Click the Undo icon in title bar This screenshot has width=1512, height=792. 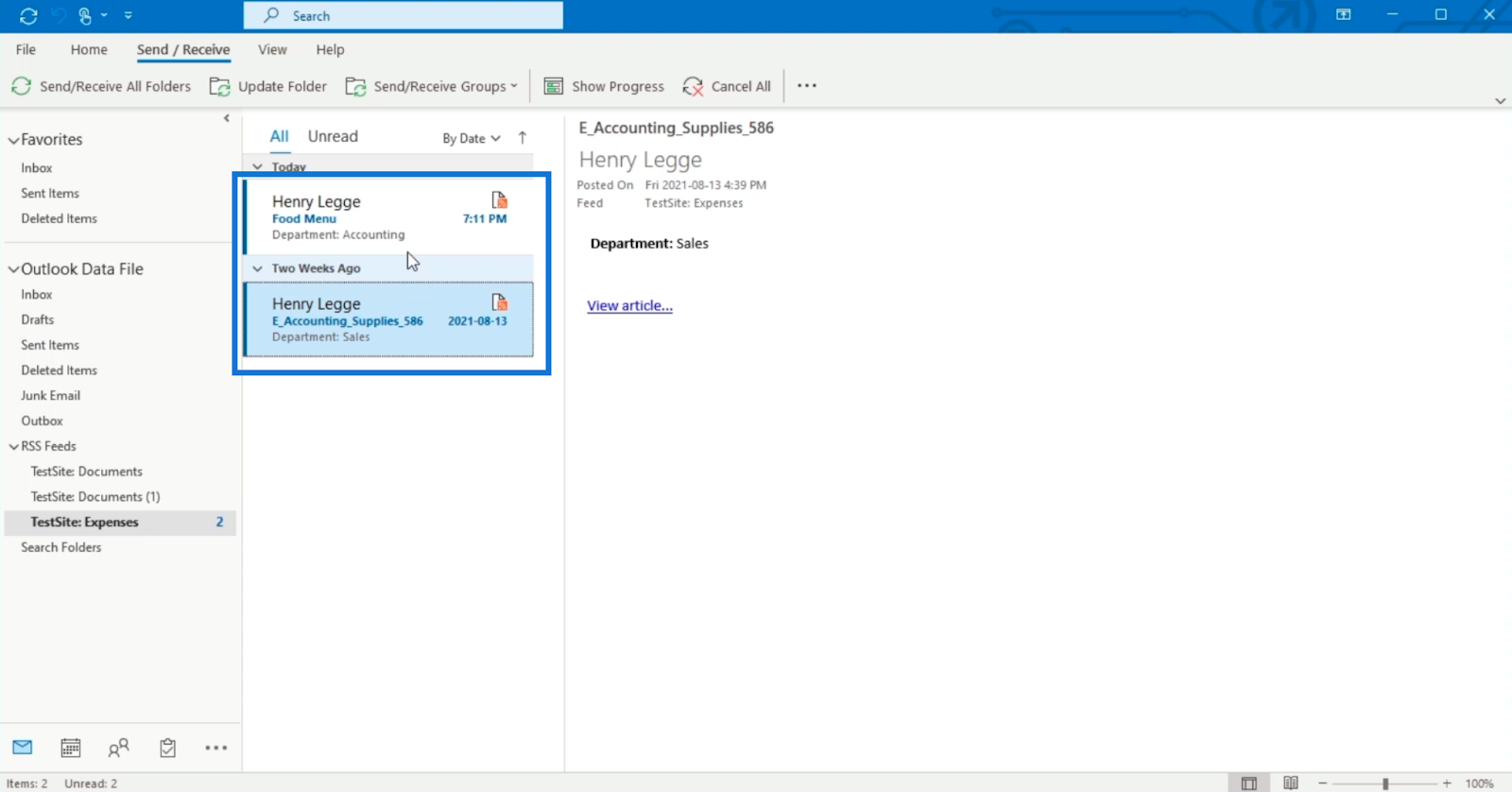pos(60,15)
